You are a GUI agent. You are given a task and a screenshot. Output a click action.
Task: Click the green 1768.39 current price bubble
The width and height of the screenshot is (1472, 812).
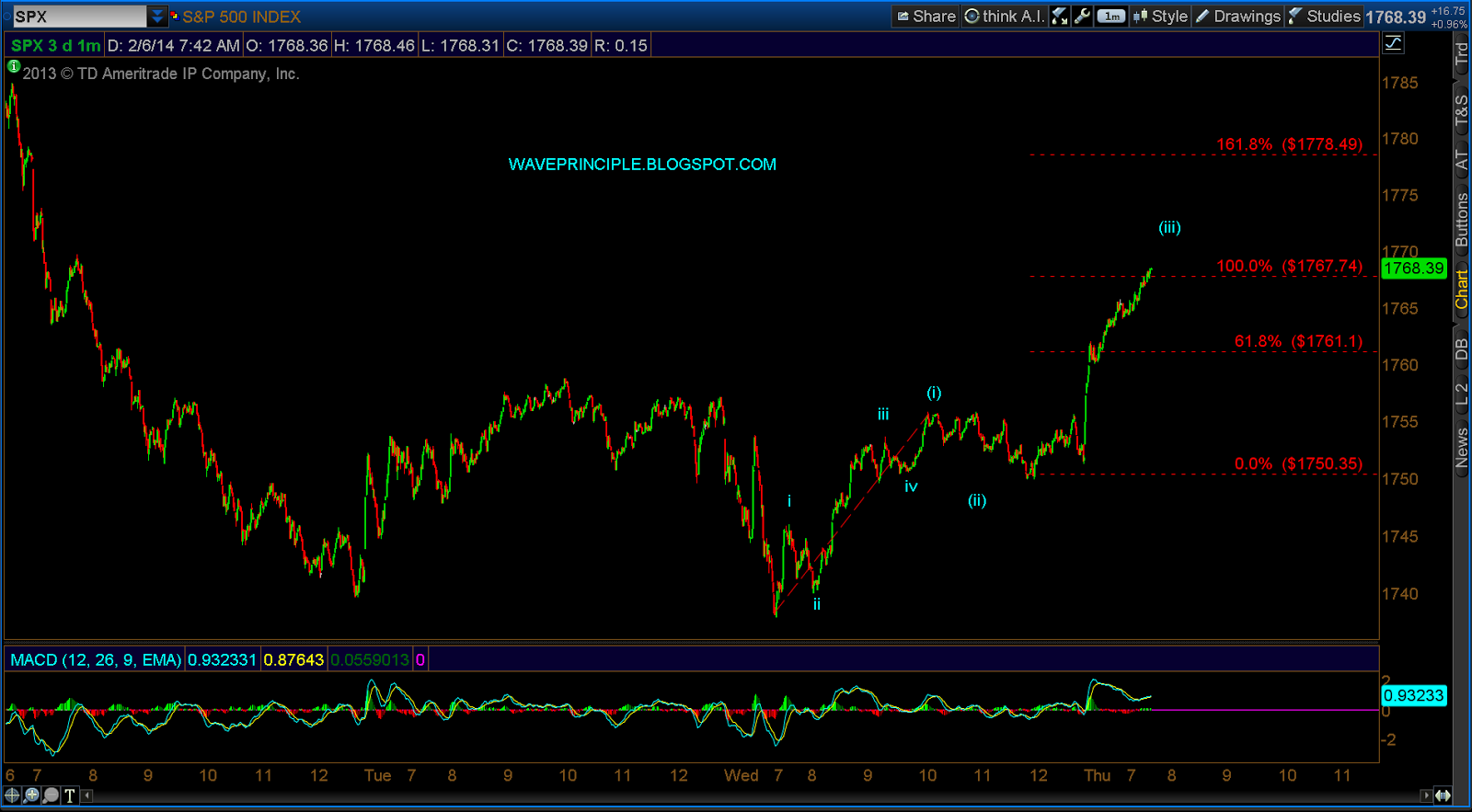pos(1414,269)
